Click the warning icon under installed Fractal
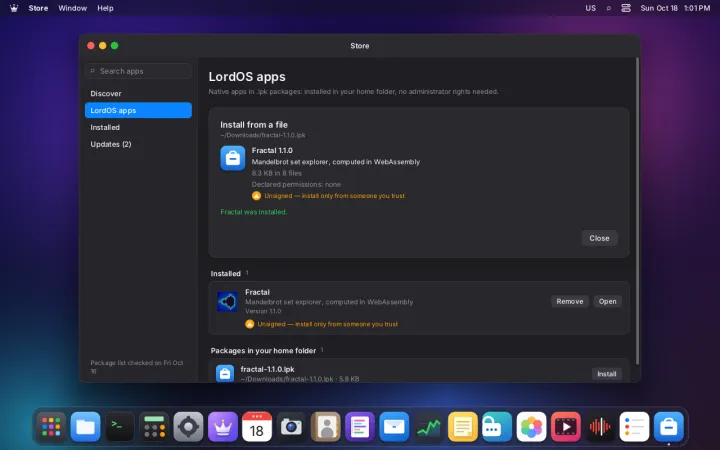The image size is (720, 450). tap(249, 324)
